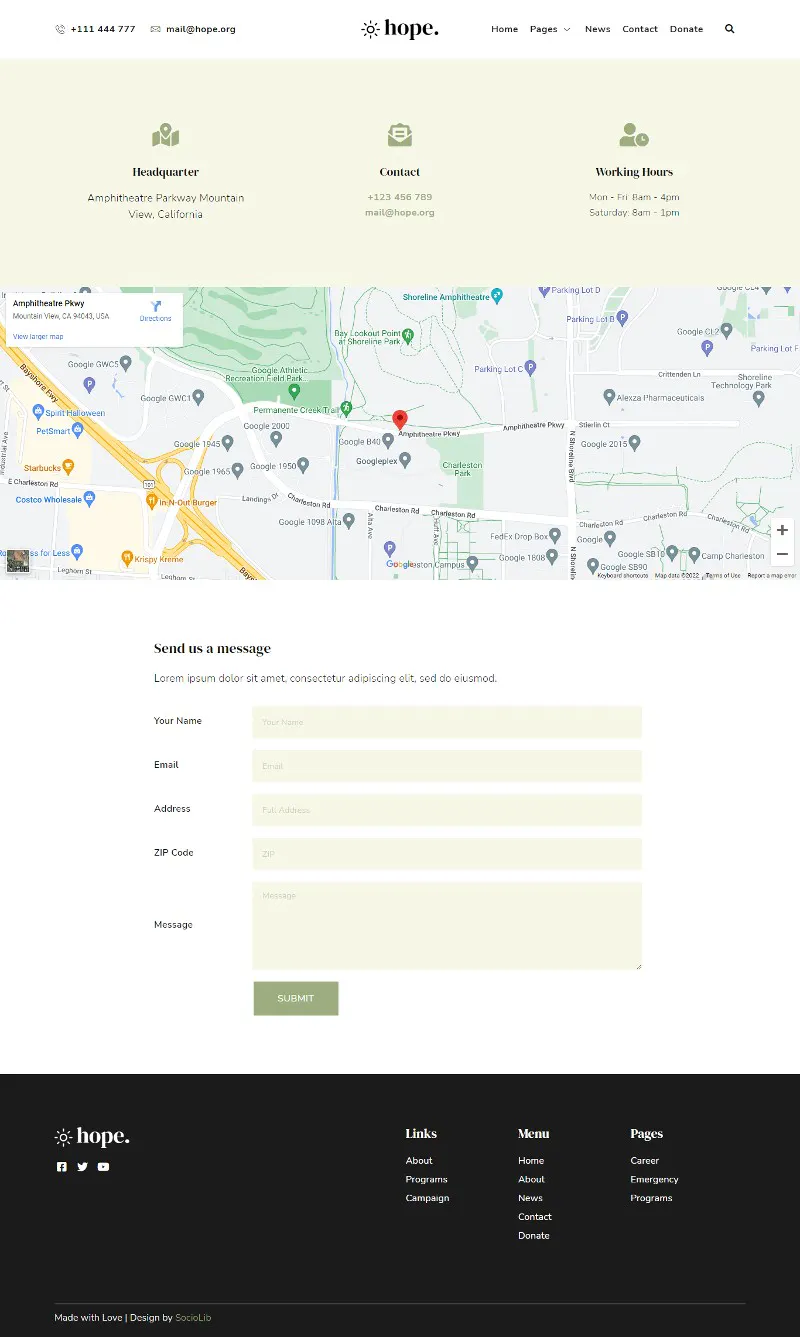Open the Twitter icon in footer
The width and height of the screenshot is (800, 1337).
82,1167
